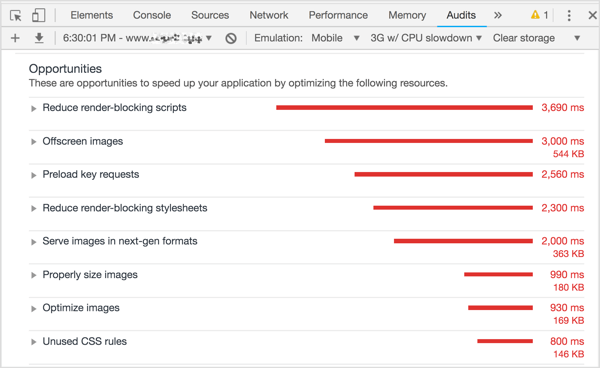This screenshot has width=600, height=368.
Task: Click the 990 ms savings value
Action: (567, 275)
